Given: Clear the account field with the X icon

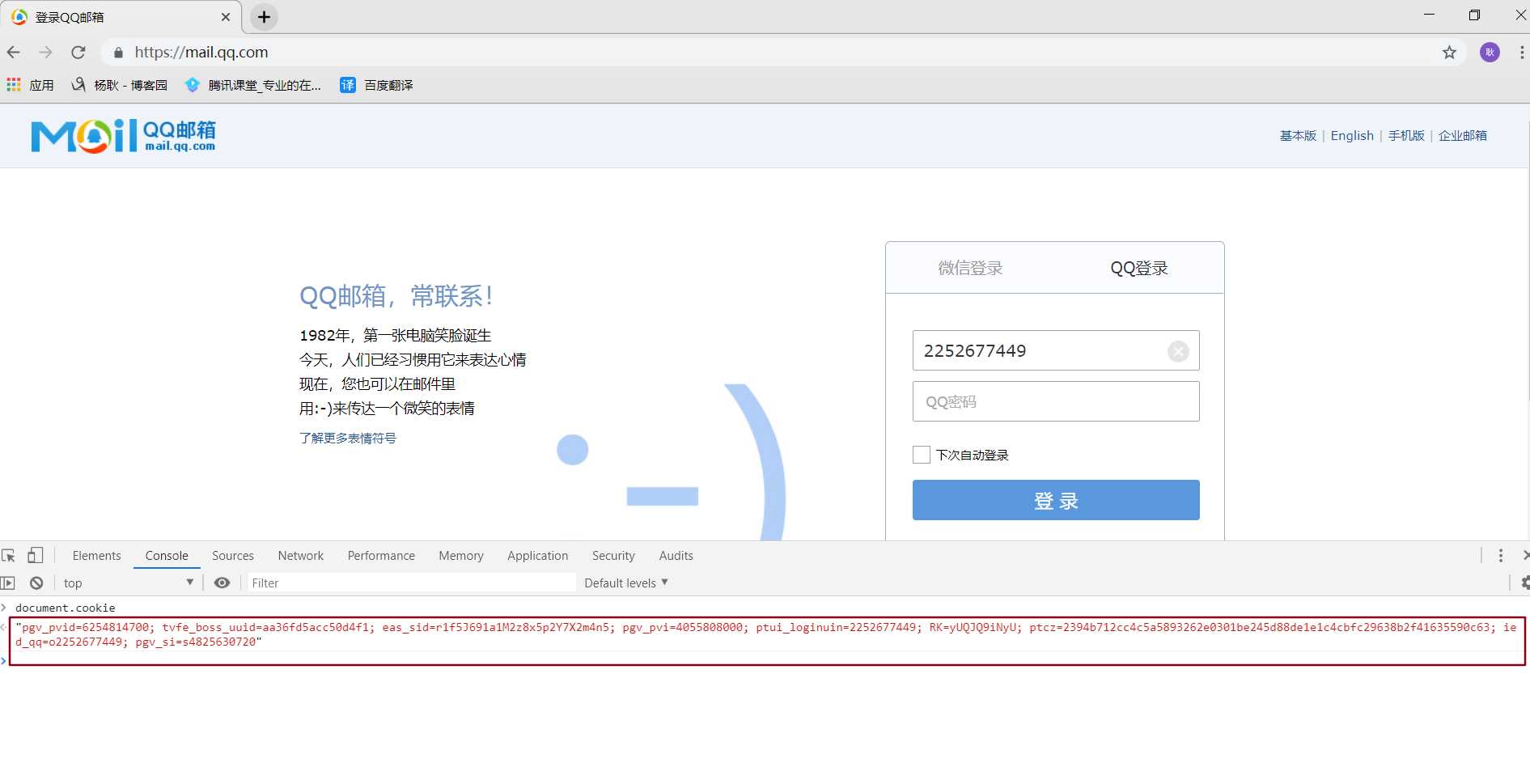Looking at the screenshot, I should tap(1178, 351).
